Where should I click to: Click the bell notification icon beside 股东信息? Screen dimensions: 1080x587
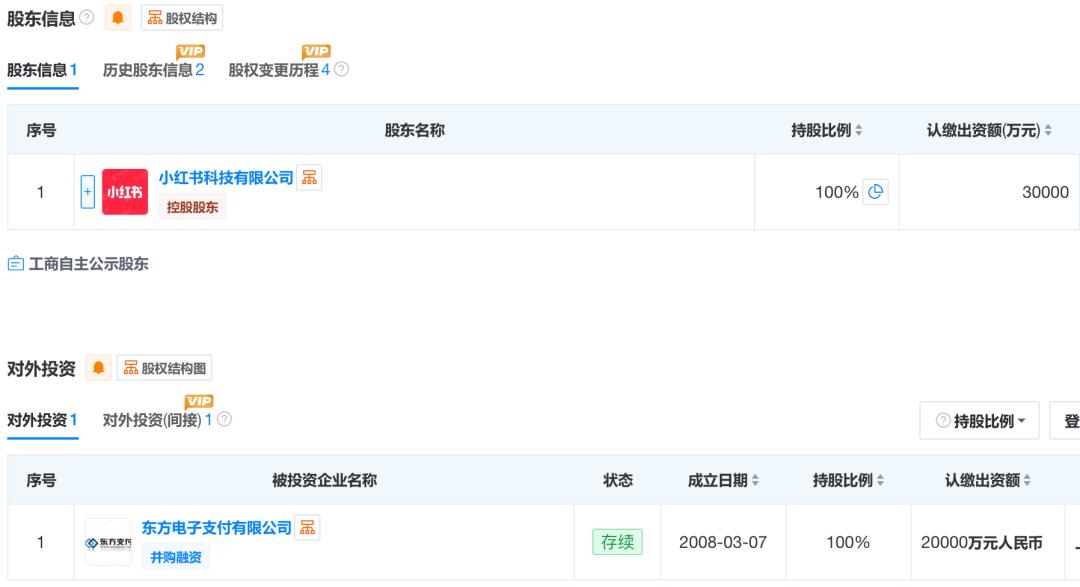point(118,16)
